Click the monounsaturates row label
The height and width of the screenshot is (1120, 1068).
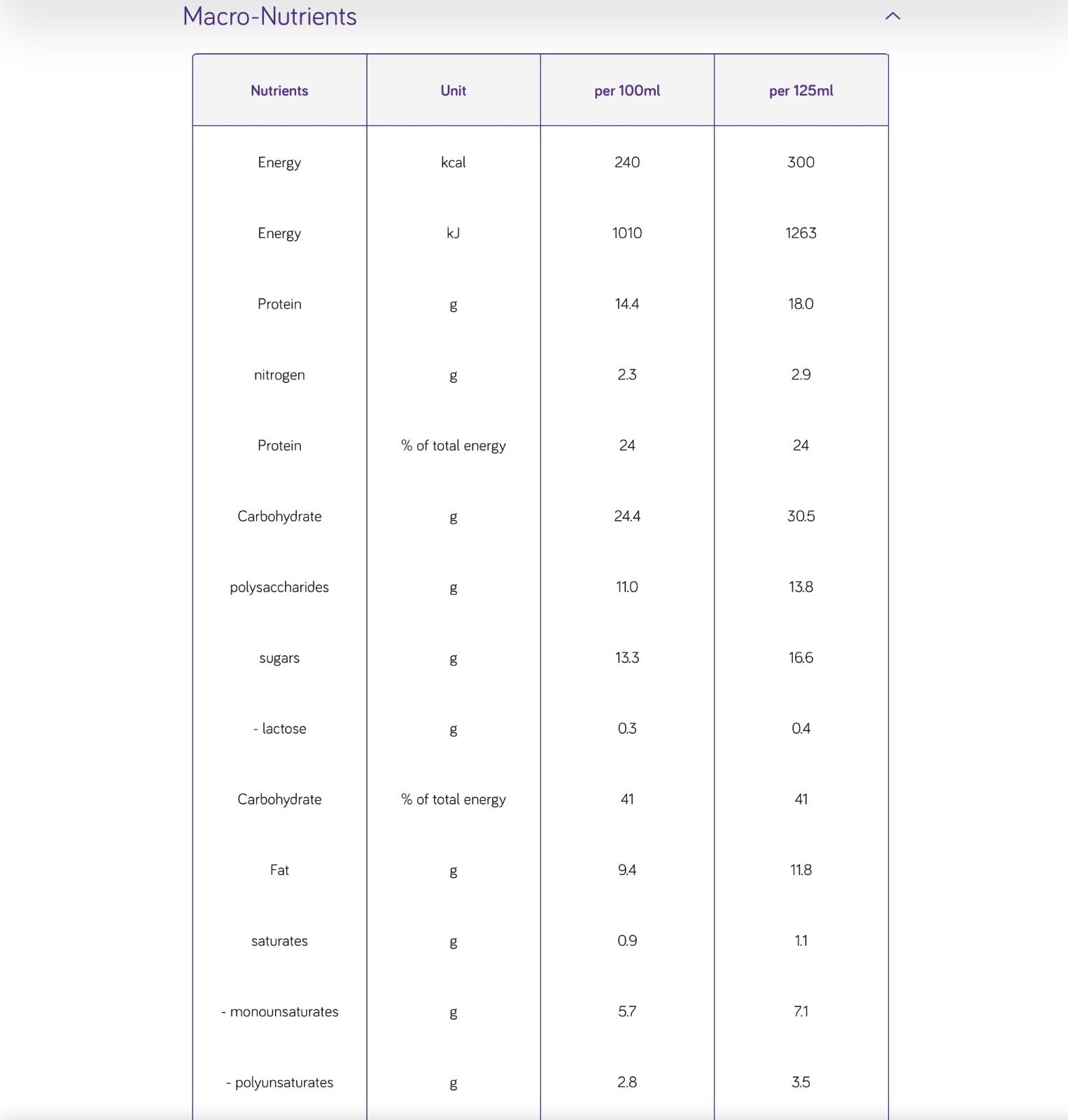coord(280,1012)
